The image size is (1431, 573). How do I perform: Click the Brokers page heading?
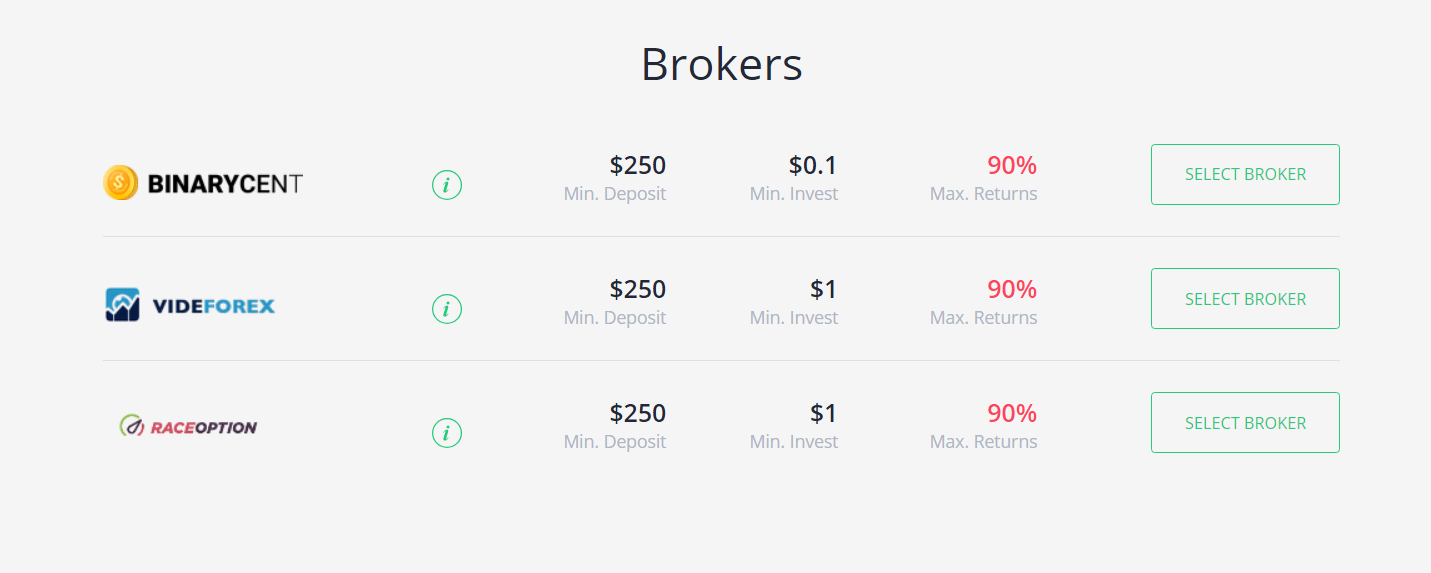coord(721,64)
